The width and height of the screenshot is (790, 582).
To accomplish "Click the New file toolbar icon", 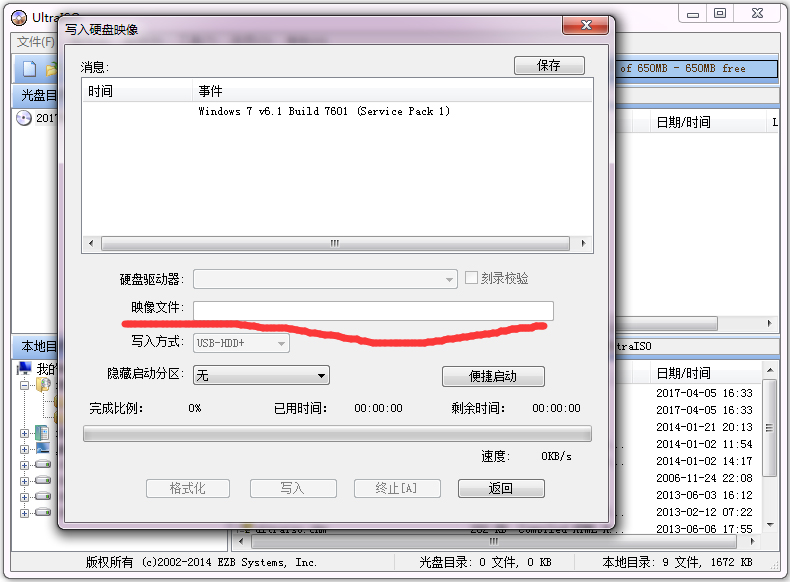I will 29,69.
